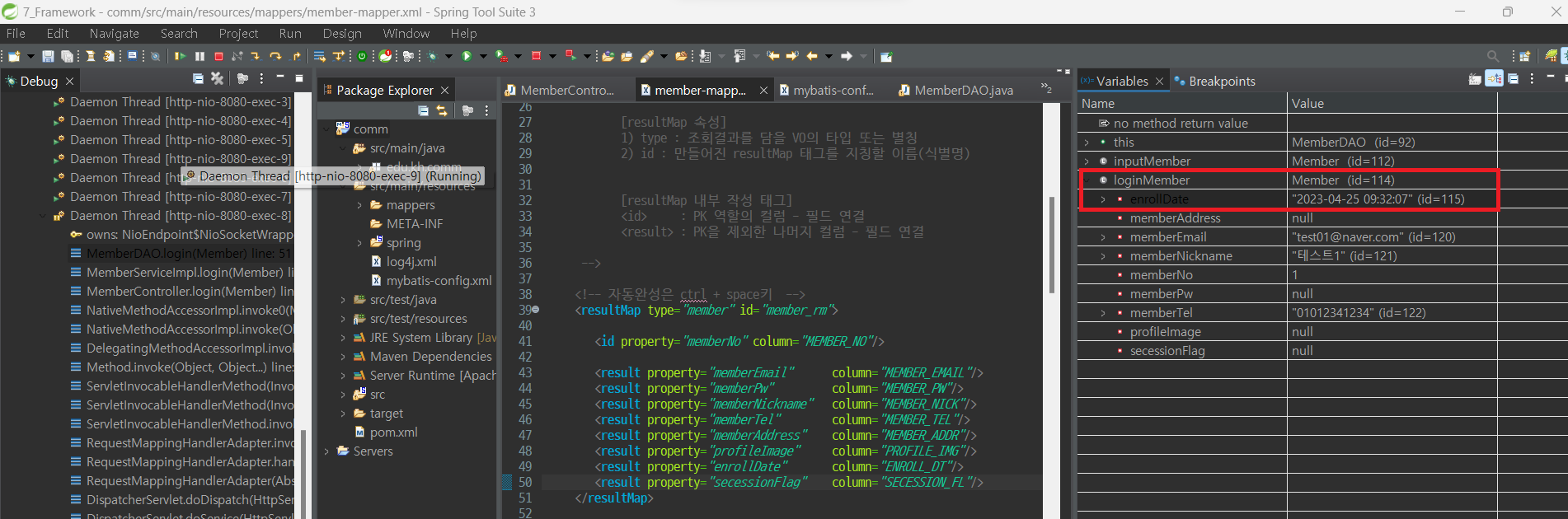Click the Drop To Frame icon
This screenshot has height=519, width=1568.
[319, 56]
